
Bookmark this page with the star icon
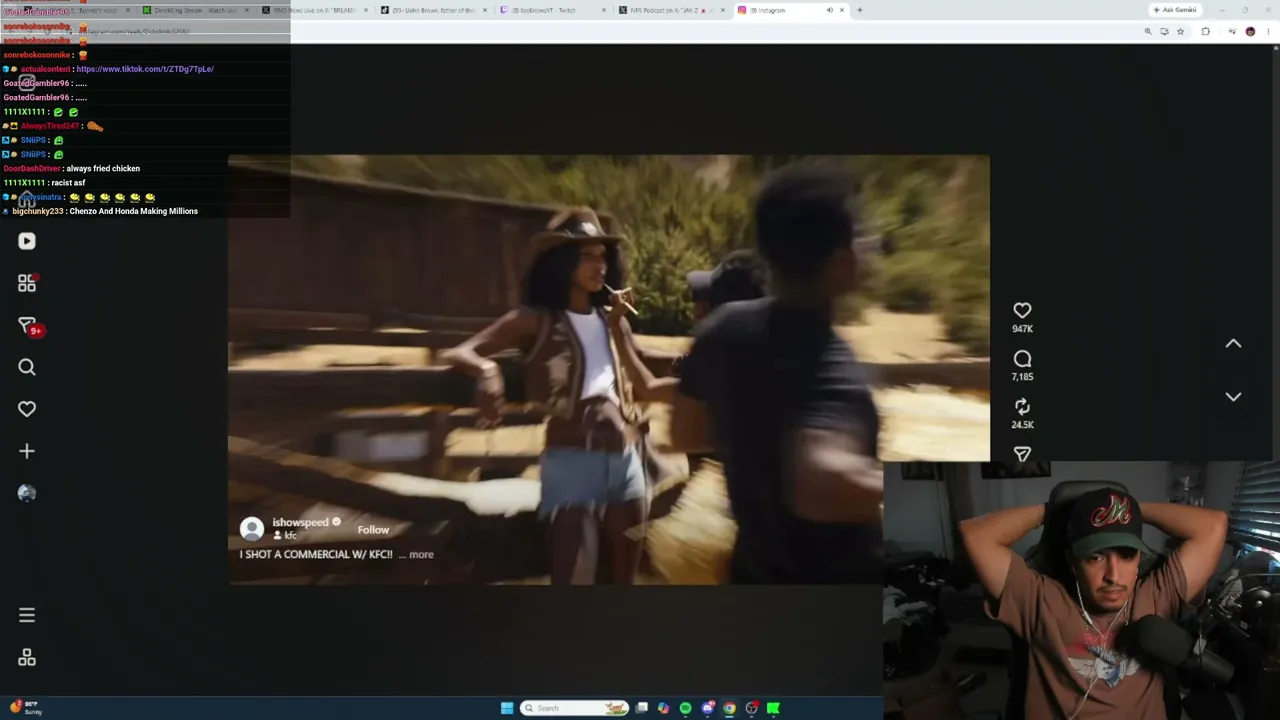[x=1180, y=31]
